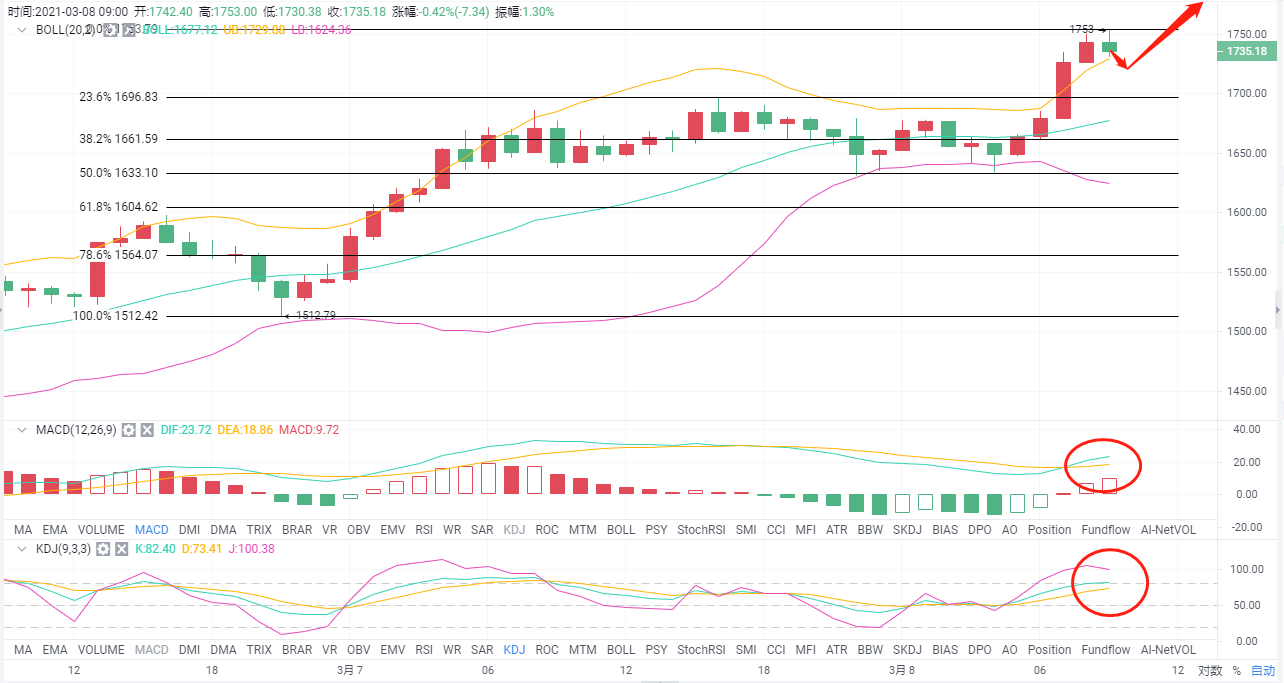Remove the KDJ indicator with its X icon
This screenshot has width=1284, height=683.
click(122, 549)
